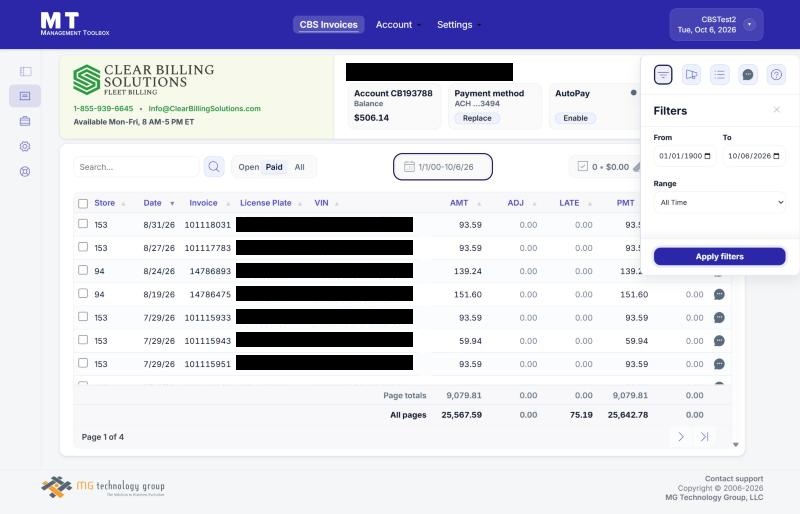
Task: Open the Account menu dropdown
Action: click(x=398, y=25)
